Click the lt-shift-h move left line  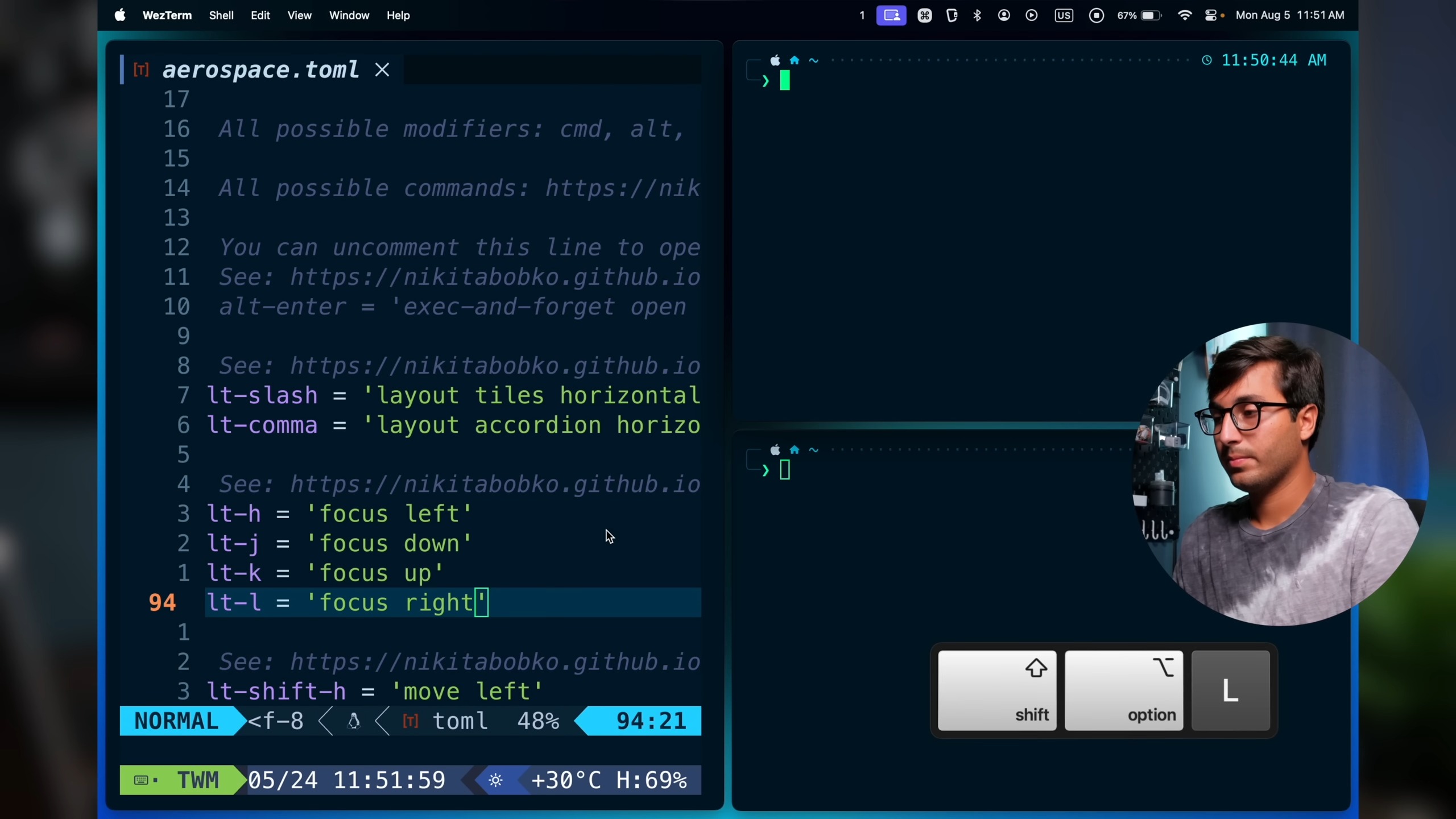[375, 692]
